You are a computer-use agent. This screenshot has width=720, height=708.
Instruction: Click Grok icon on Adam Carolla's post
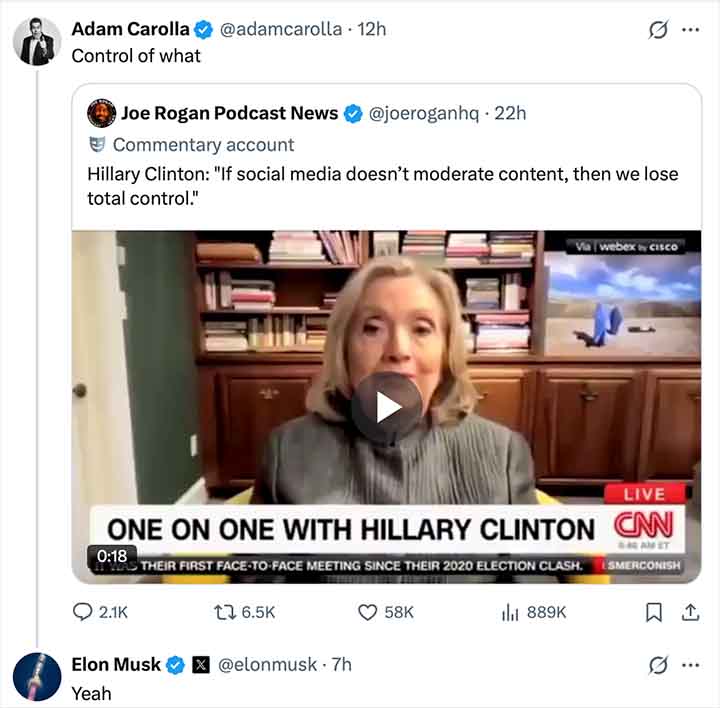click(x=657, y=30)
